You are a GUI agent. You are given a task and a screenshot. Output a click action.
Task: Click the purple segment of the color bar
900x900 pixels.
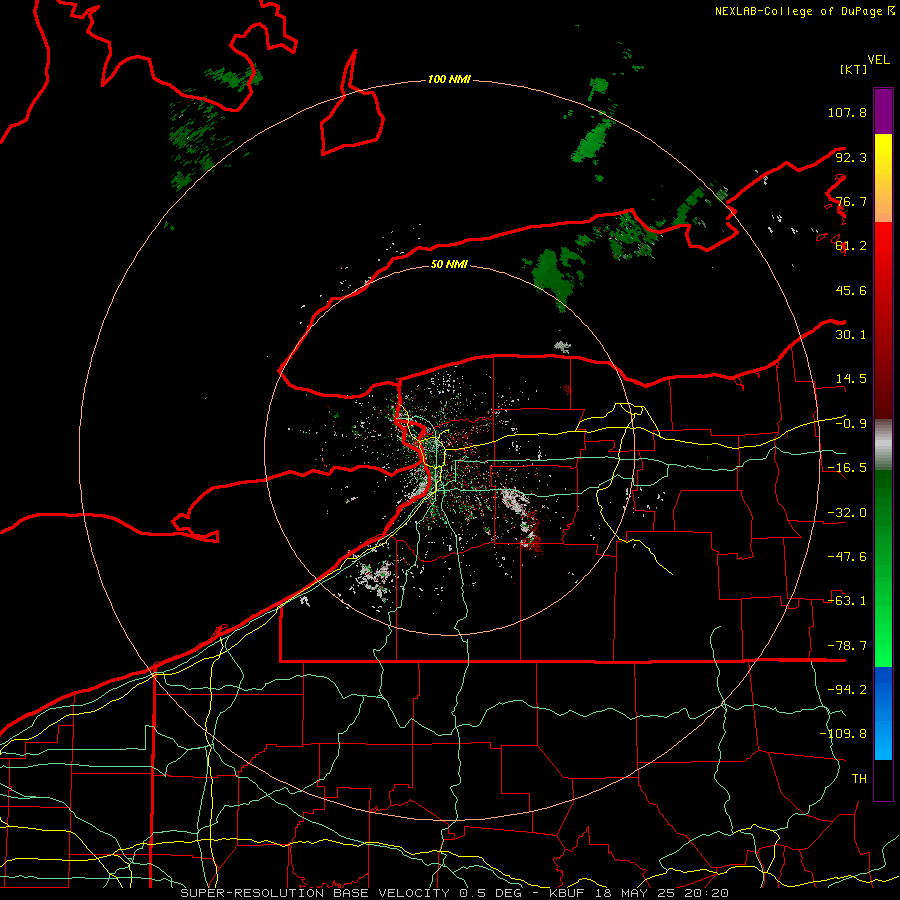(x=883, y=111)
